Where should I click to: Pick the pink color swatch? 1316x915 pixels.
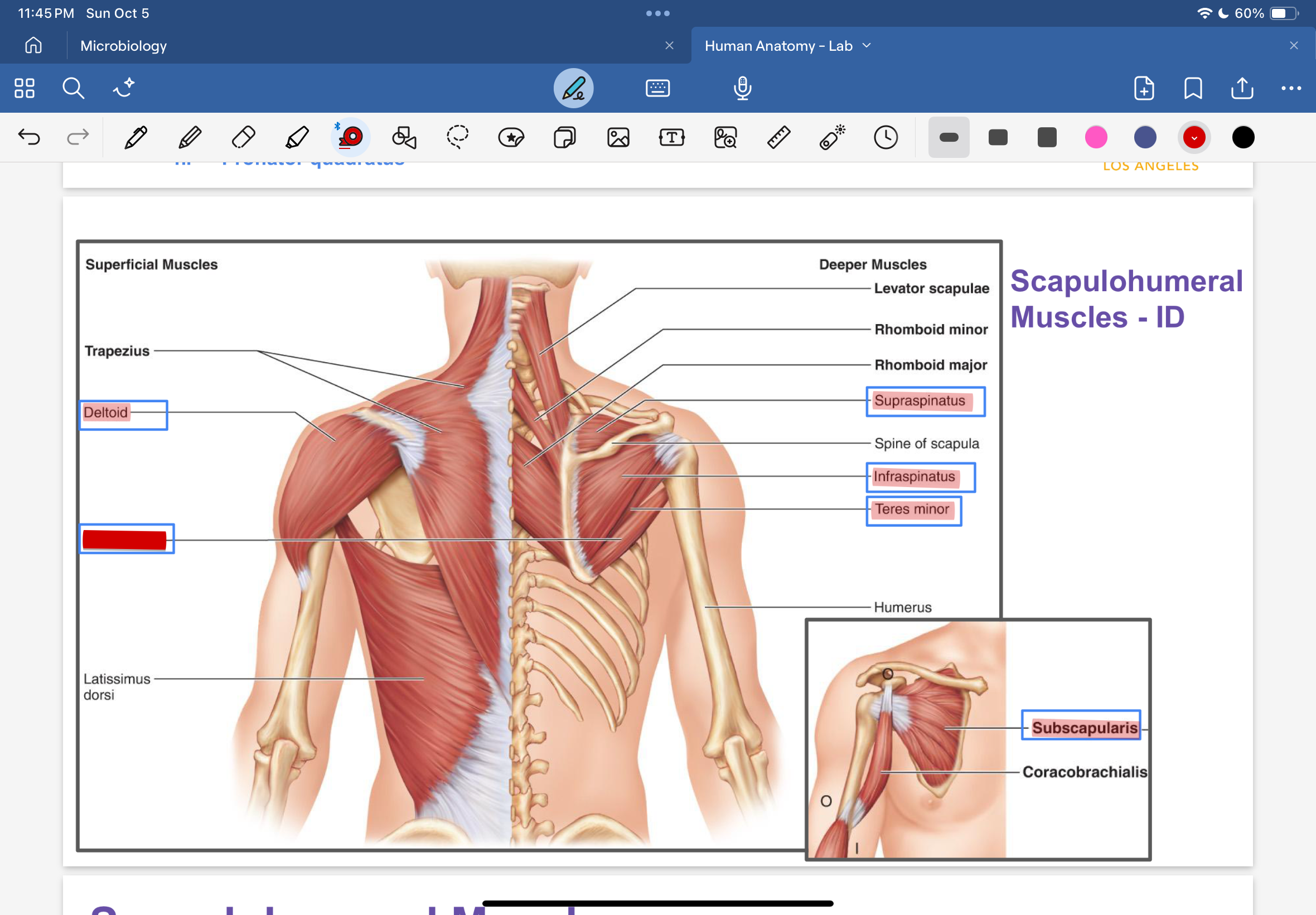[x=1095, y=138]
